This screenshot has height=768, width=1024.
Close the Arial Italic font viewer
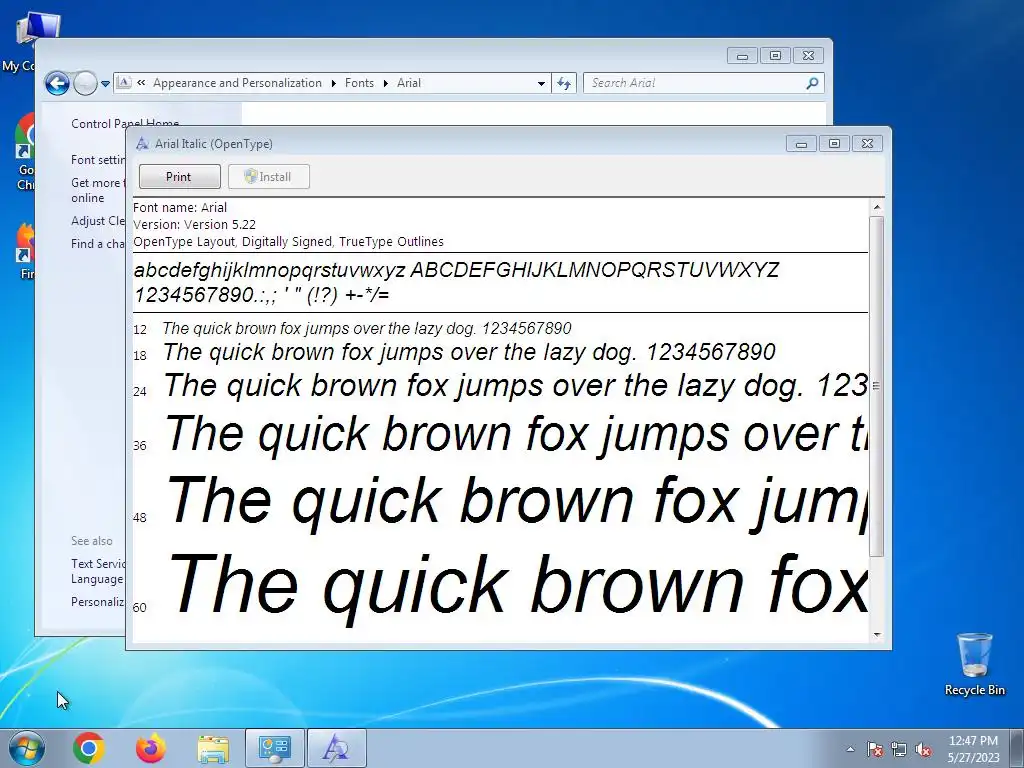[867, 144]
